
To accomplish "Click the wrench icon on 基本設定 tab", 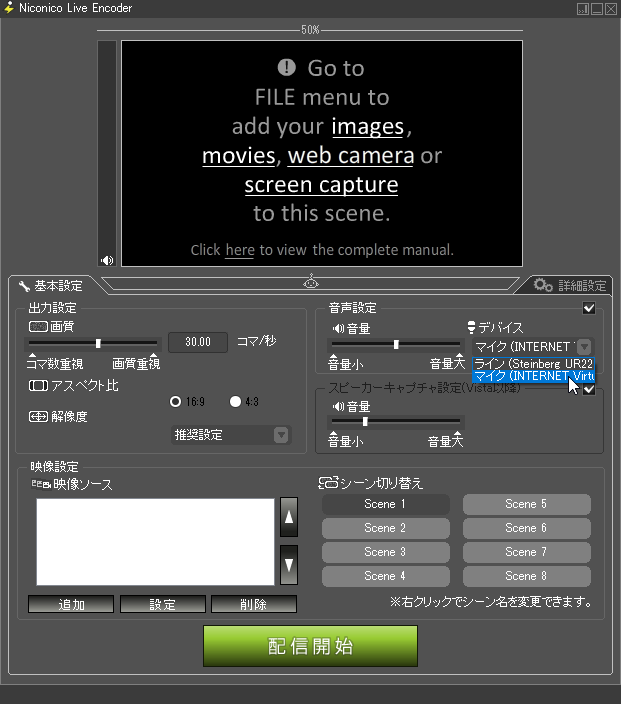I will (x=25, y=286).
